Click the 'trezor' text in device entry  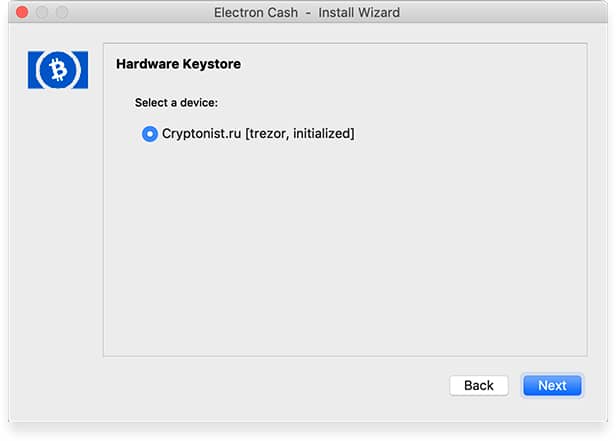pyautogui.click(x=267, y=134)
